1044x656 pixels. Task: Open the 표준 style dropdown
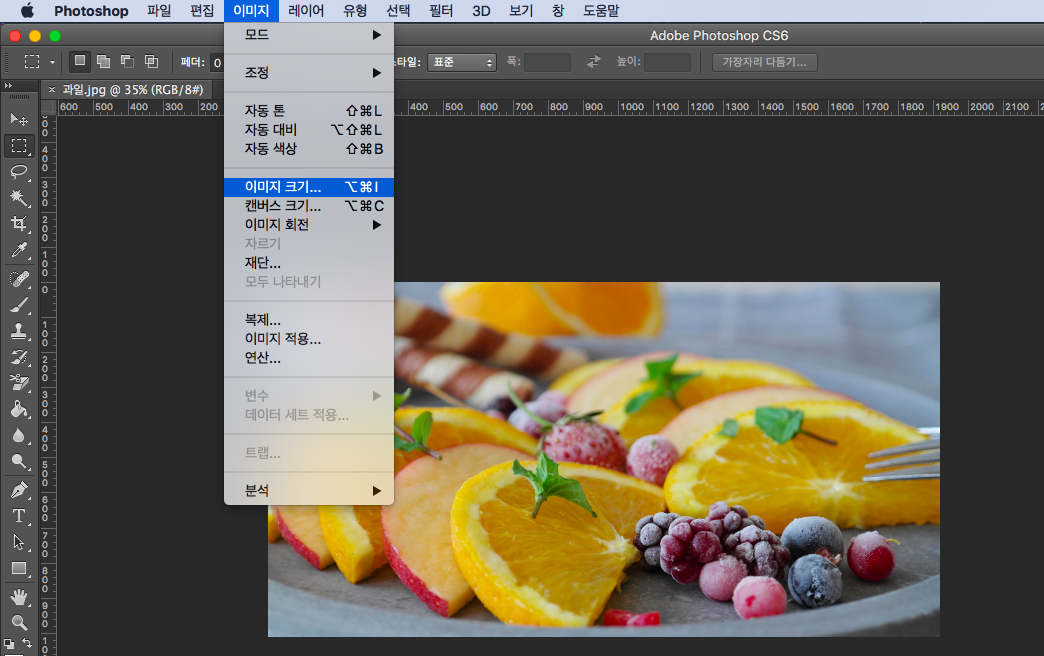[461, 62]
